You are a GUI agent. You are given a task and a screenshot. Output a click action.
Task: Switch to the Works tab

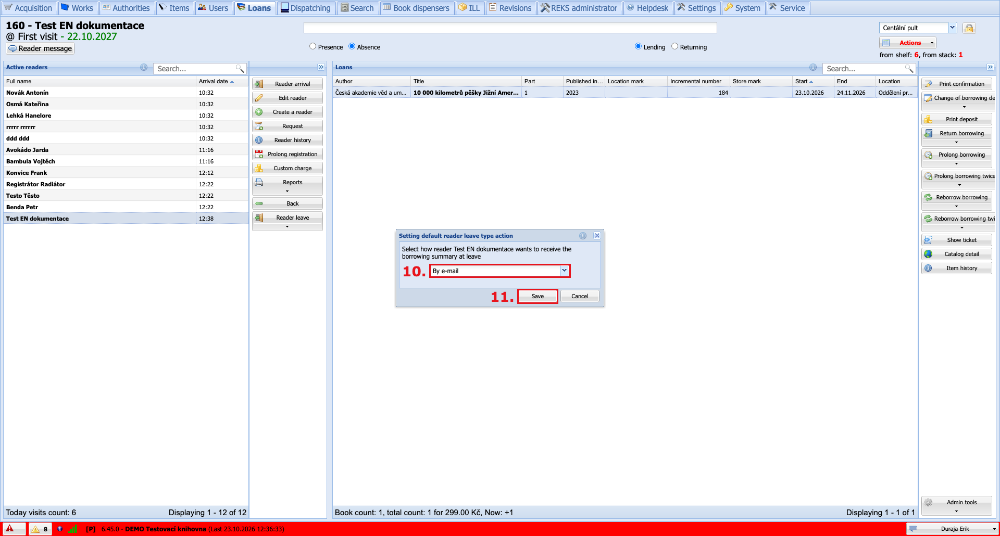(x=77, y=8)
